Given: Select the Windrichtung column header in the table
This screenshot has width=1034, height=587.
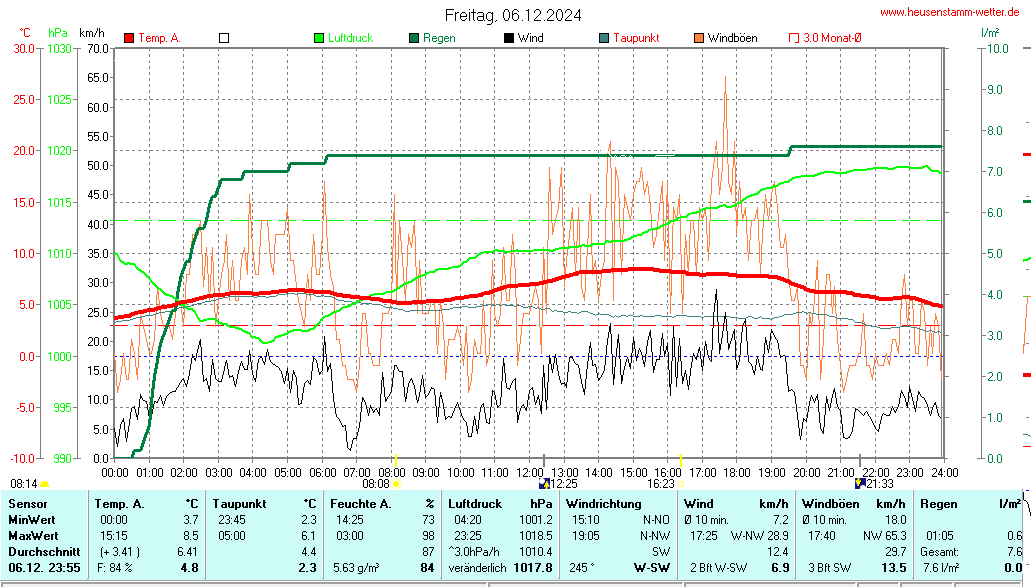Looking at the screenshot, I should (603, 504).
